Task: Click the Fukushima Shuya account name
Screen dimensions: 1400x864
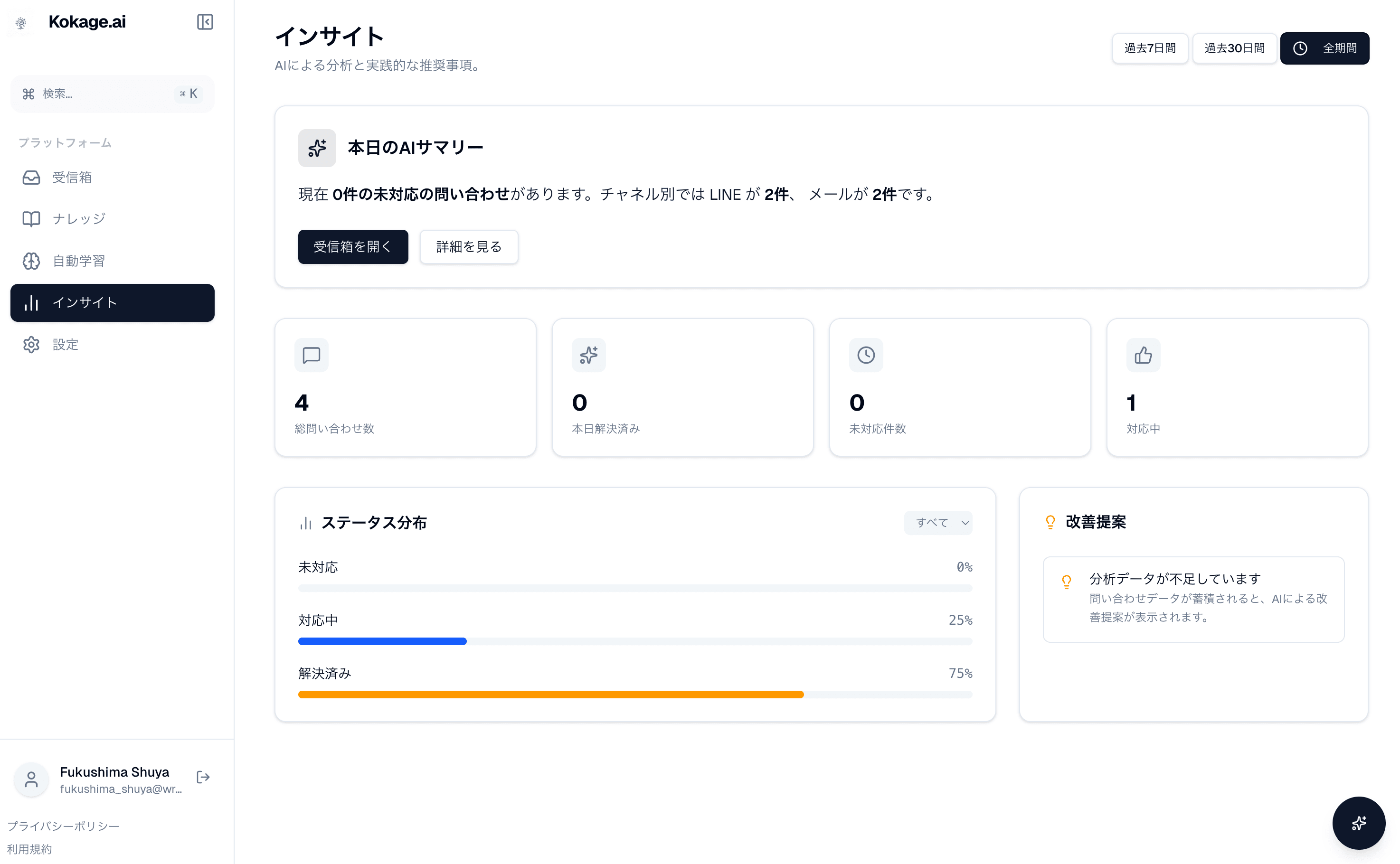Action: (x=114, y=772)
